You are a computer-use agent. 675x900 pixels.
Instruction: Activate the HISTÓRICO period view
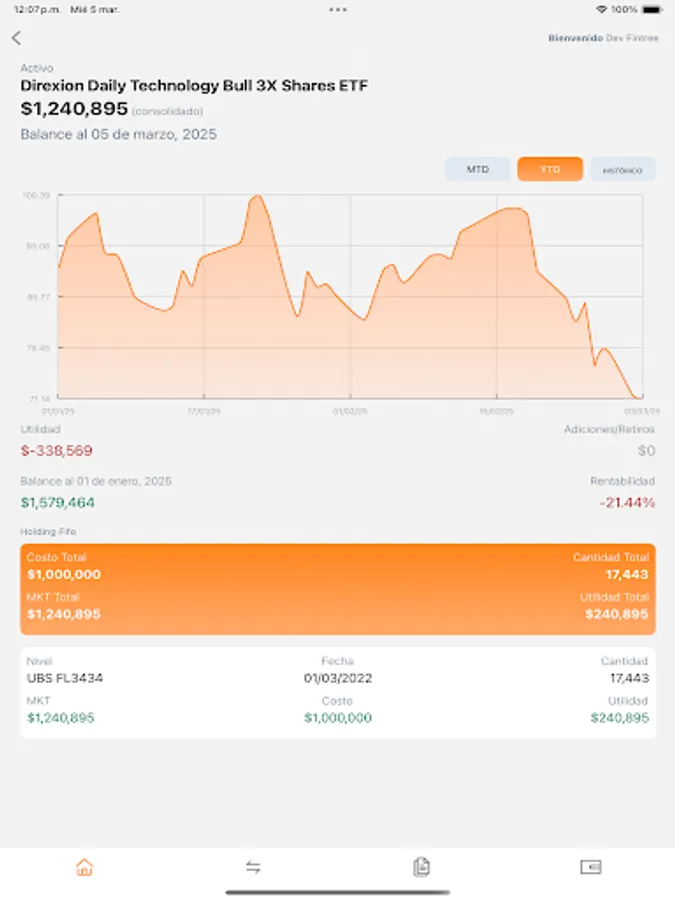coord(621,169)
